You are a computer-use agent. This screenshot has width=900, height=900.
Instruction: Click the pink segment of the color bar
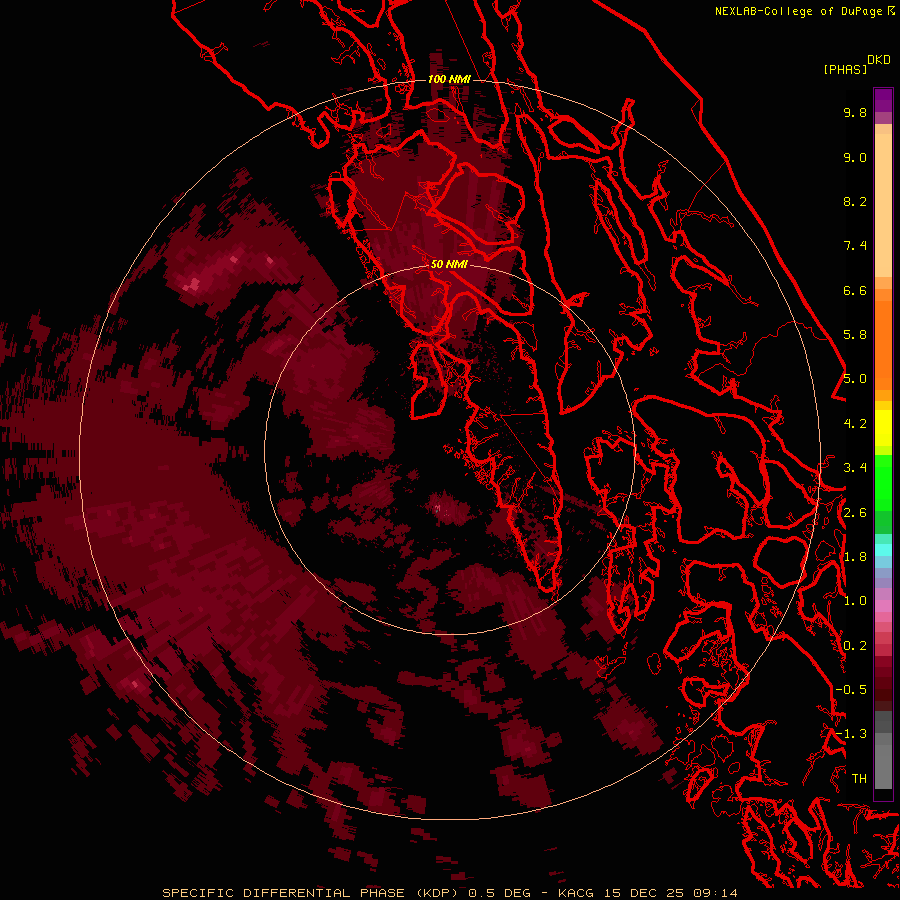tap(883, 606)
